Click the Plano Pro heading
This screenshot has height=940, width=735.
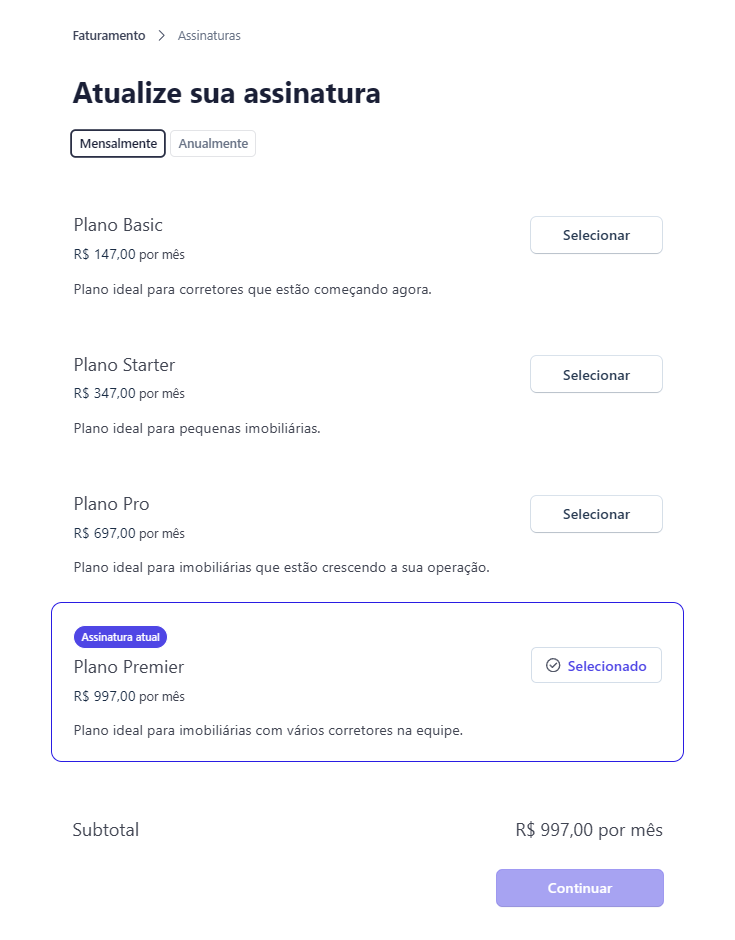[112, 504]
